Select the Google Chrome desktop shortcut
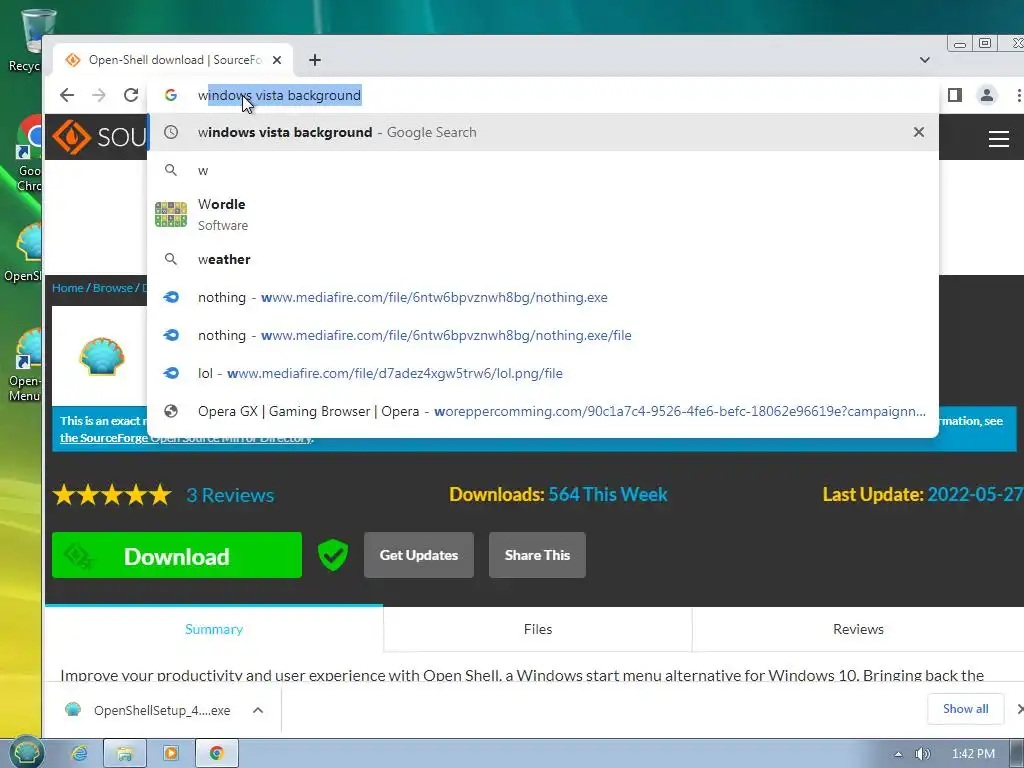 [29, 155]
